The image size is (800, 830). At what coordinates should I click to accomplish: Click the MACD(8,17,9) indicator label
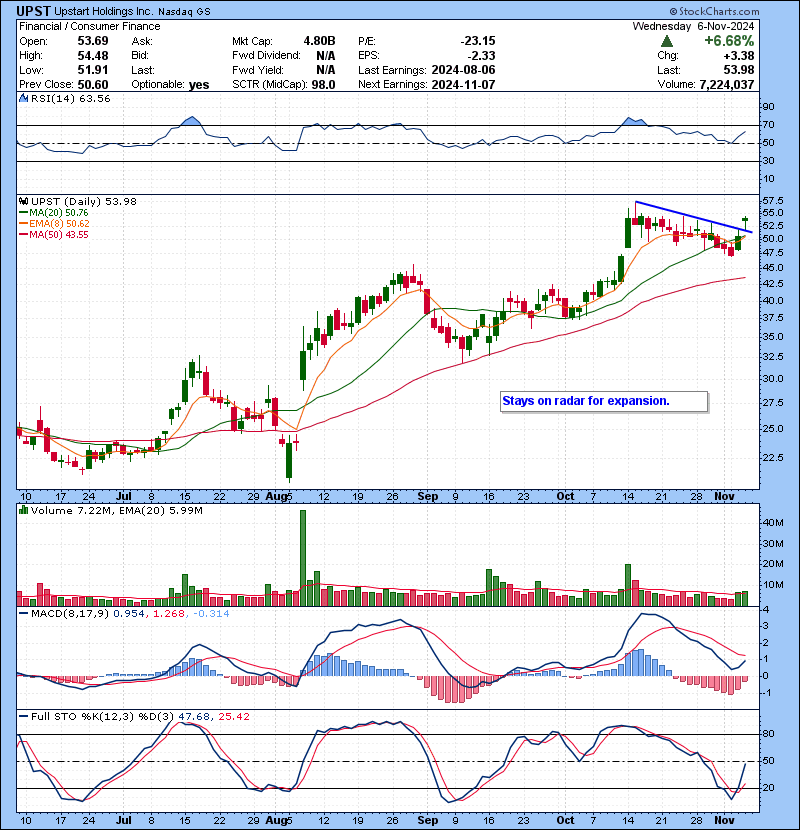tap(70, 614)
